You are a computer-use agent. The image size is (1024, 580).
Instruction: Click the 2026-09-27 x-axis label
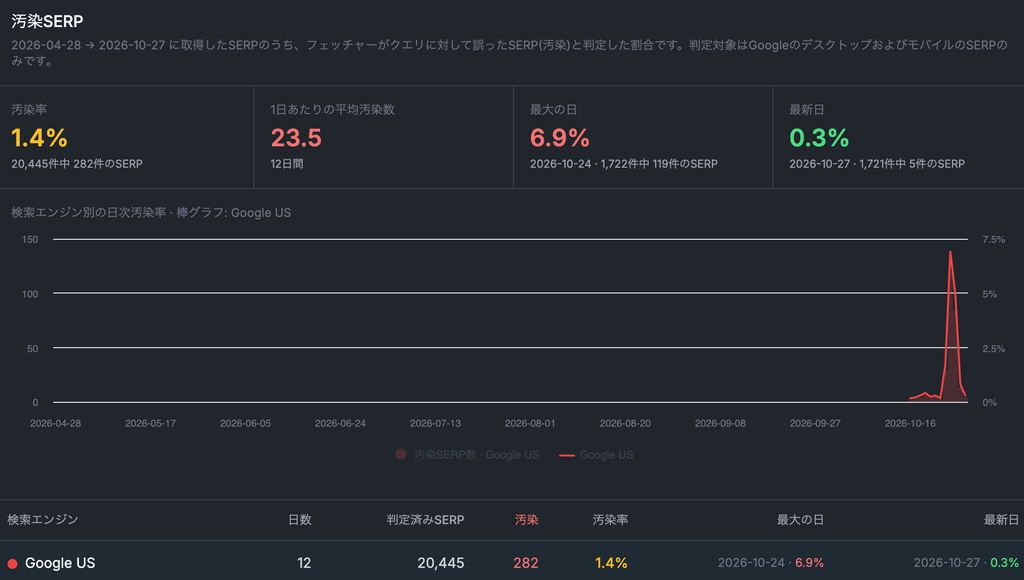point(815,423)
